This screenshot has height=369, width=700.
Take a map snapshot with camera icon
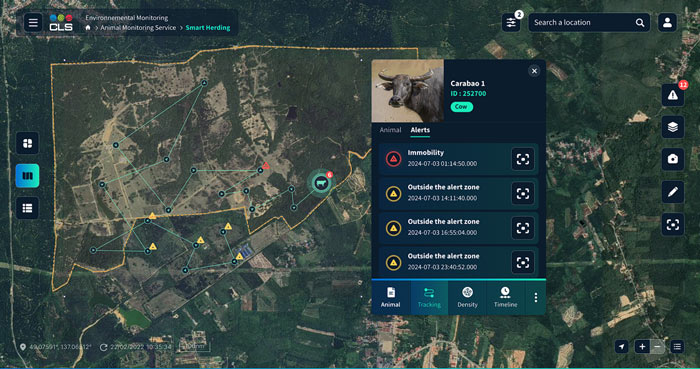click(673, 159)
